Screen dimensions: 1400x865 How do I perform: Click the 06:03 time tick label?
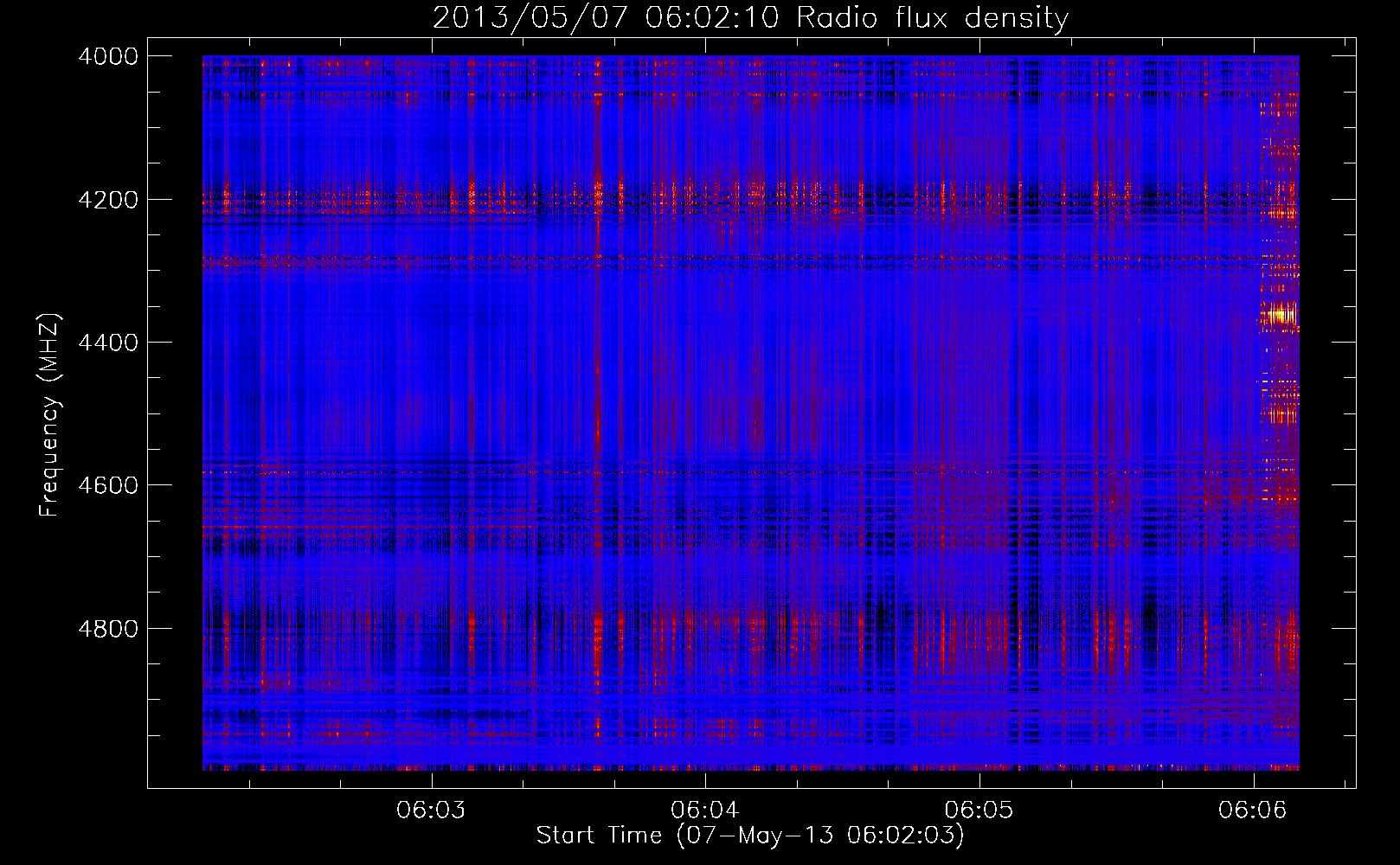pos(431,811)
